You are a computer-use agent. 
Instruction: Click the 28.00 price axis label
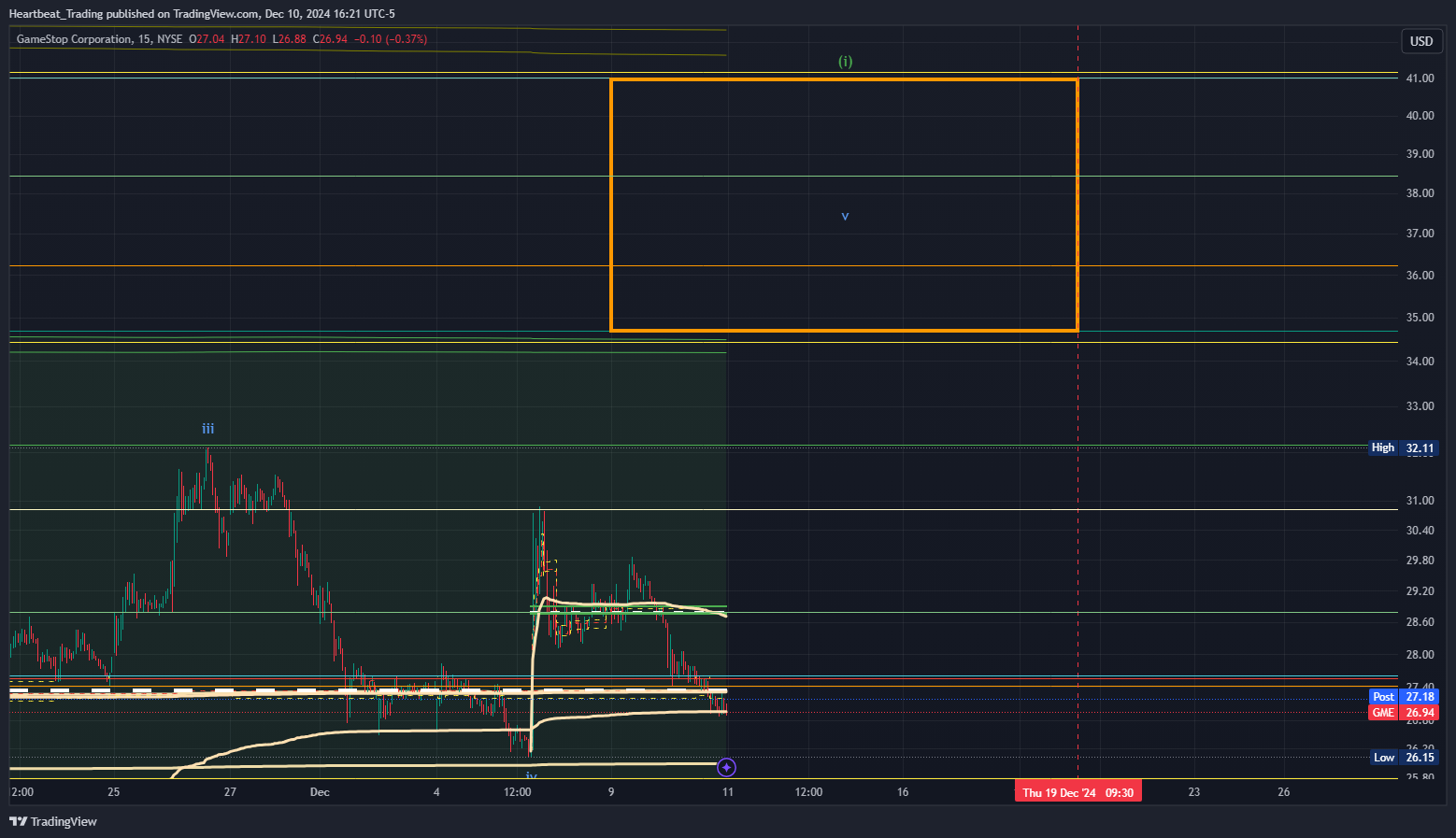pyautogui.click(x=1420, y=655)
